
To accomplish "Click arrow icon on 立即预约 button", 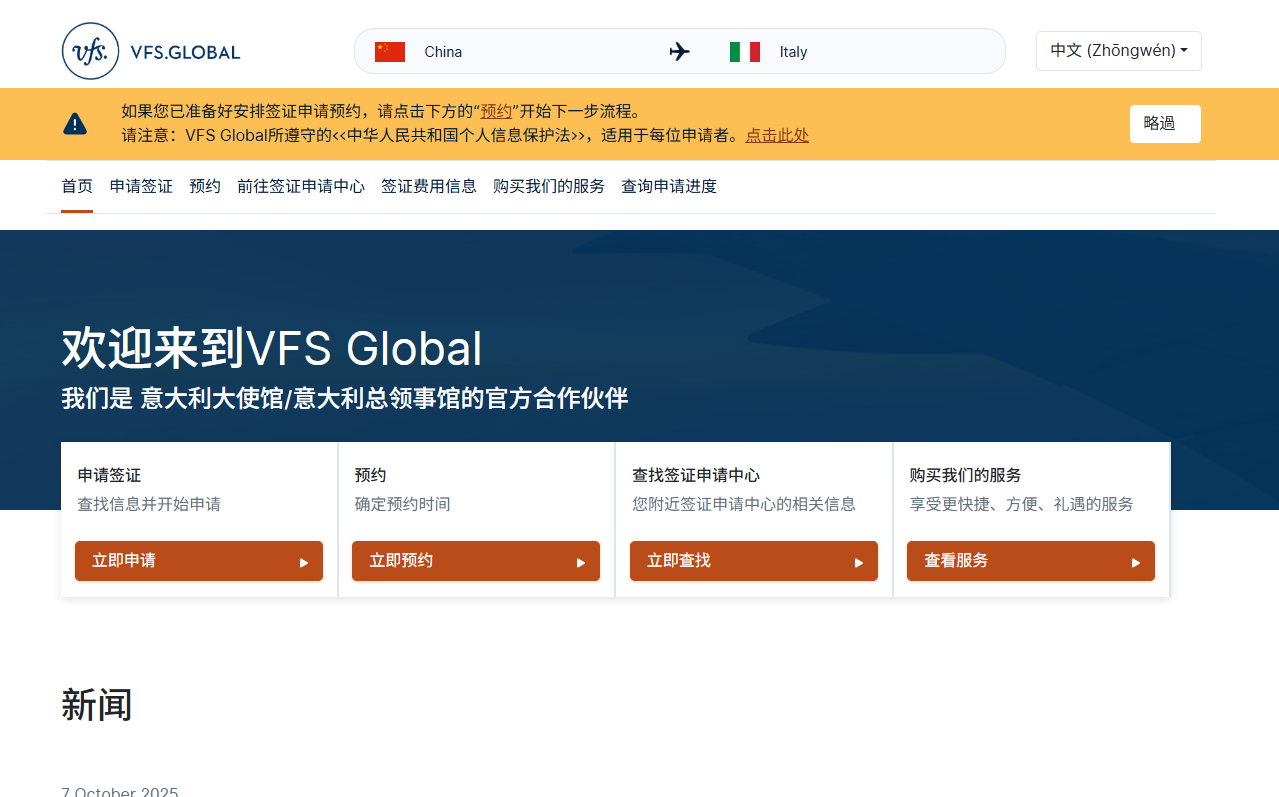I will 581,562.
